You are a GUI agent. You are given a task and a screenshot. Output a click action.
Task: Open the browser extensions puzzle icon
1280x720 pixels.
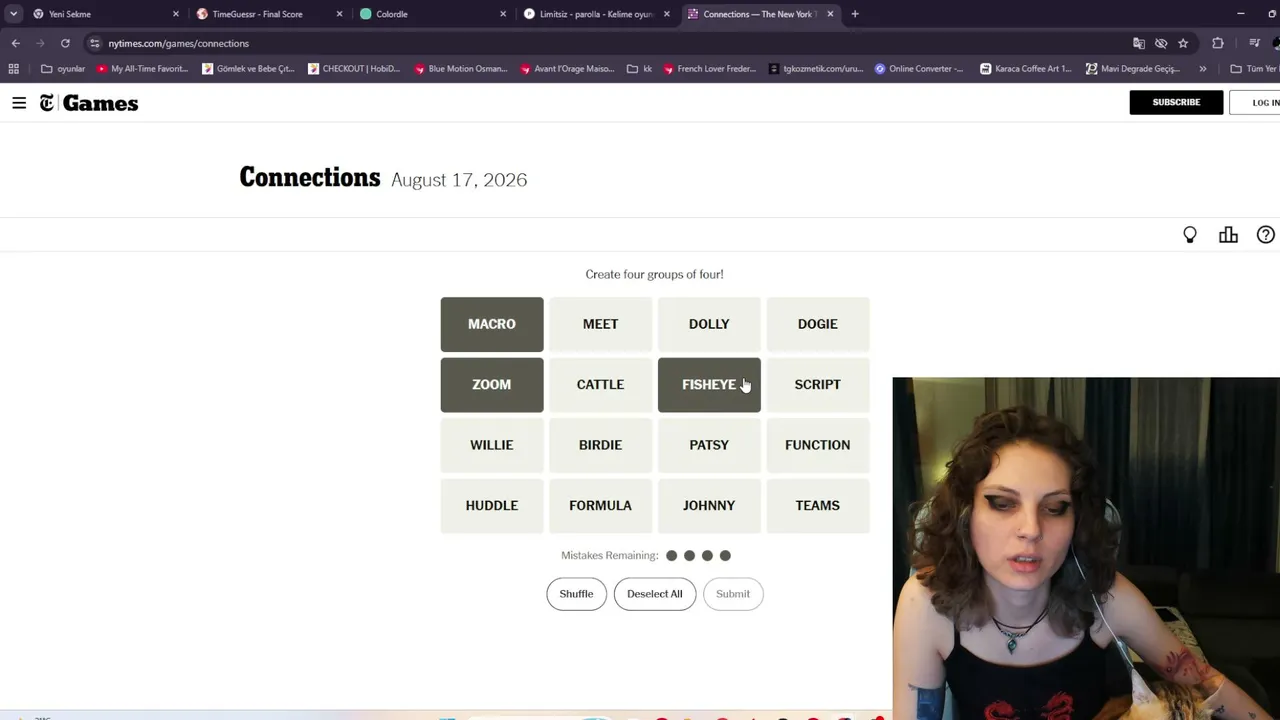pyautogui.click(x=1218, y=43)
